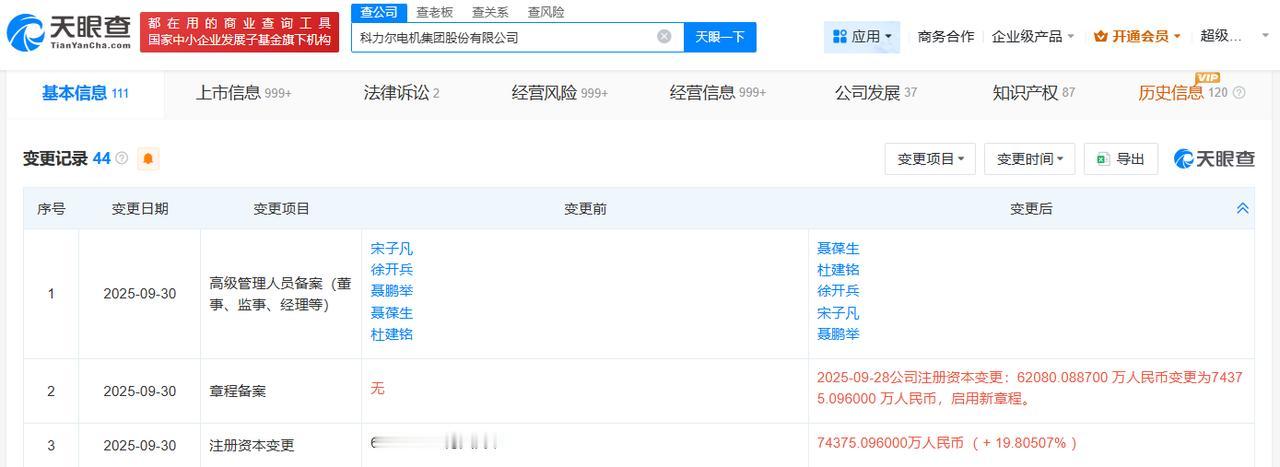This screenshot has width=1280, height=467.
Task: Open help icon next to 变更记录 44
Action: click(x=122, y=158)
